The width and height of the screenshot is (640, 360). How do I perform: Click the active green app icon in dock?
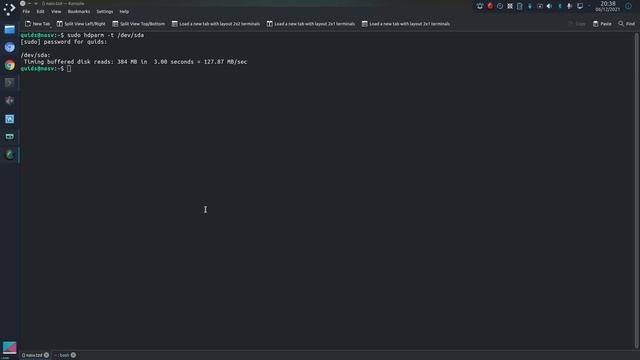[x=9, y=155]
